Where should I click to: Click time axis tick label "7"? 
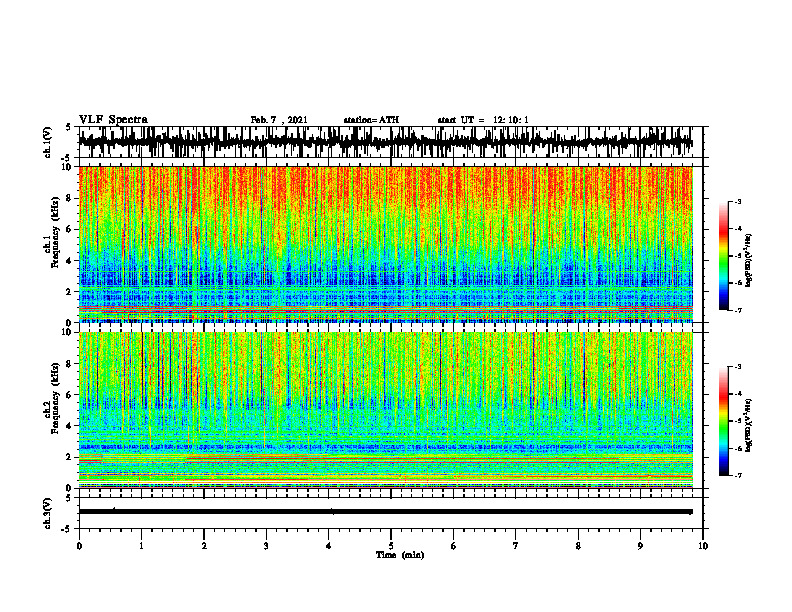[516, 546]
